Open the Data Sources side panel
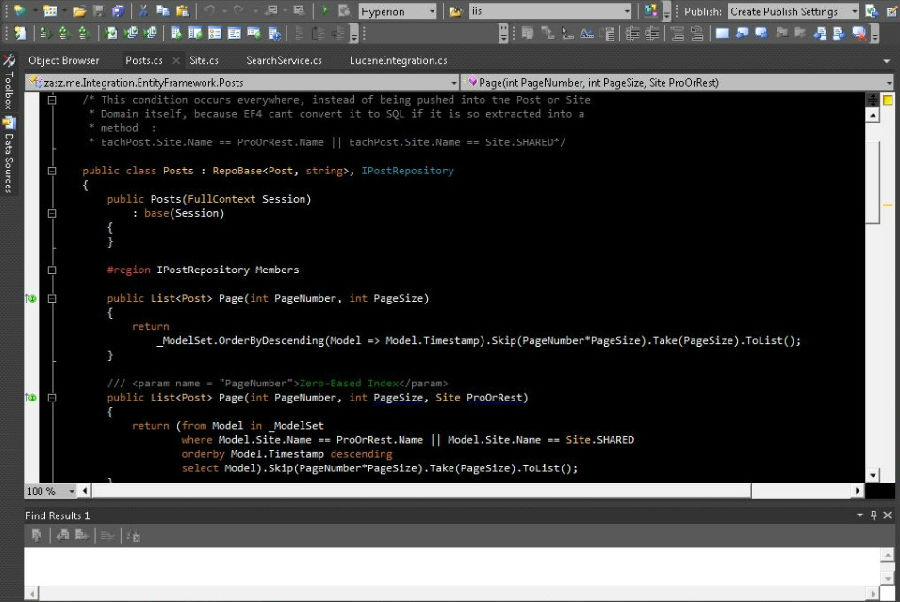900x602 pixels. click(9, 154)
